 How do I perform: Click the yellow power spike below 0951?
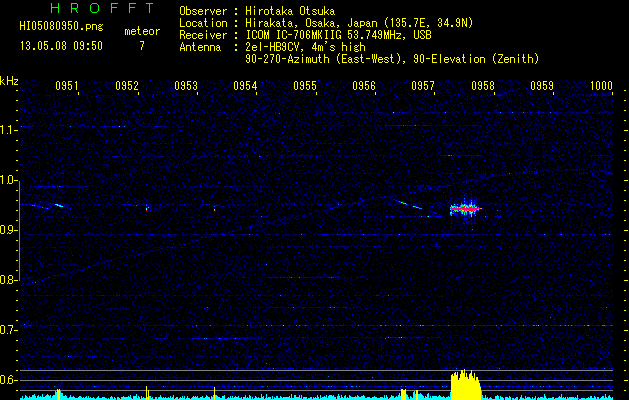pyautogui.click(x=58, y=394)
